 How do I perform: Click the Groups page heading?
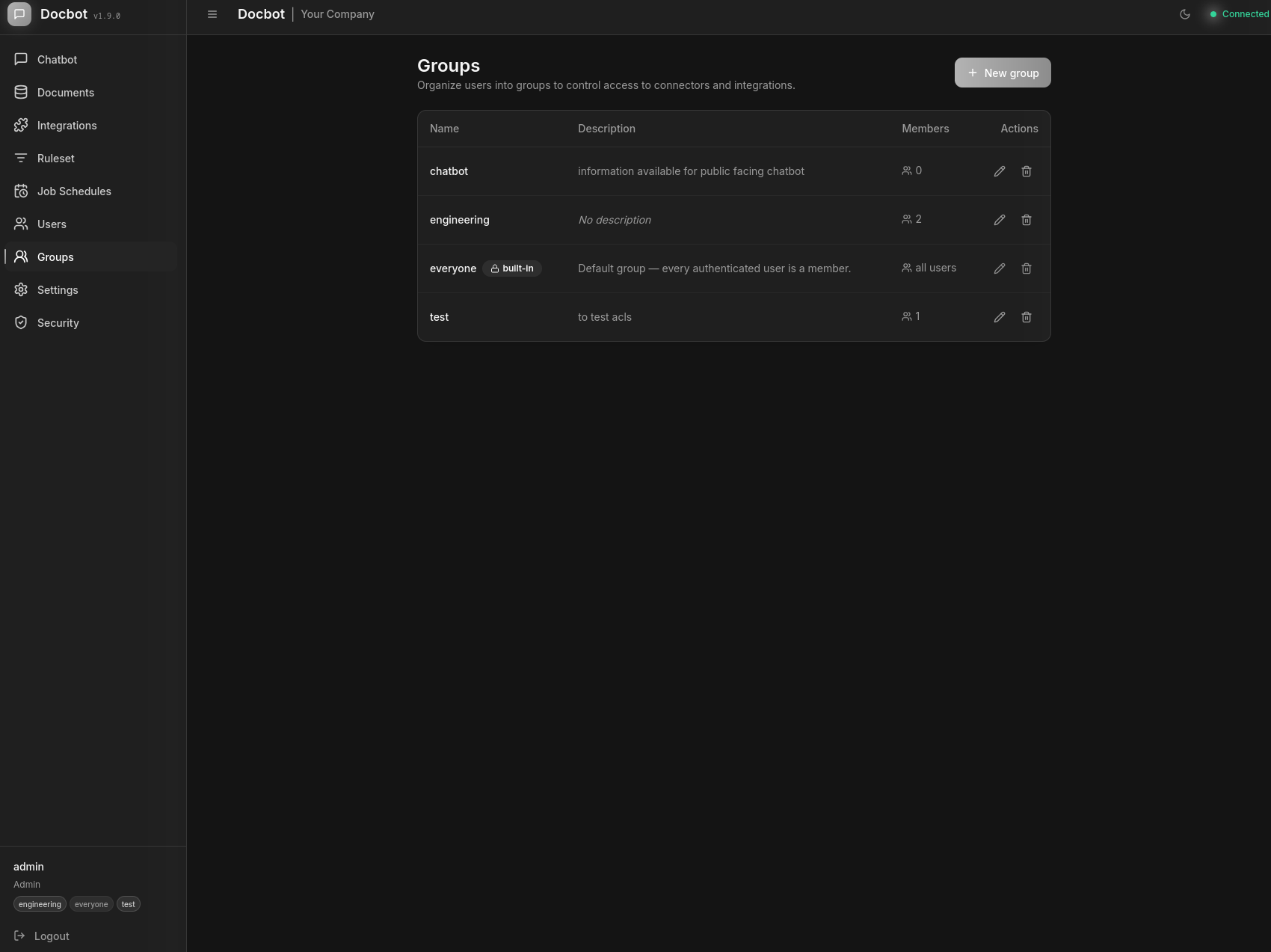pos(449,66)
